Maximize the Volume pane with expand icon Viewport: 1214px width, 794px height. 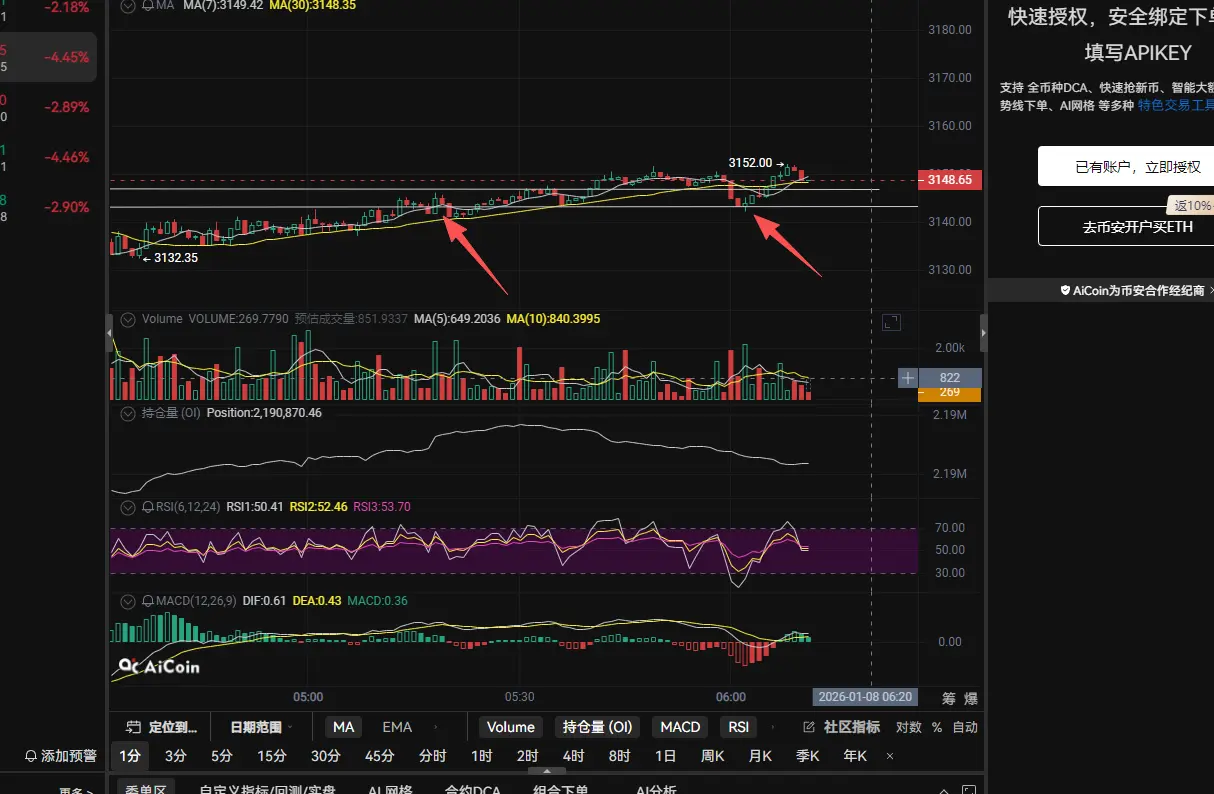(891, 322)
